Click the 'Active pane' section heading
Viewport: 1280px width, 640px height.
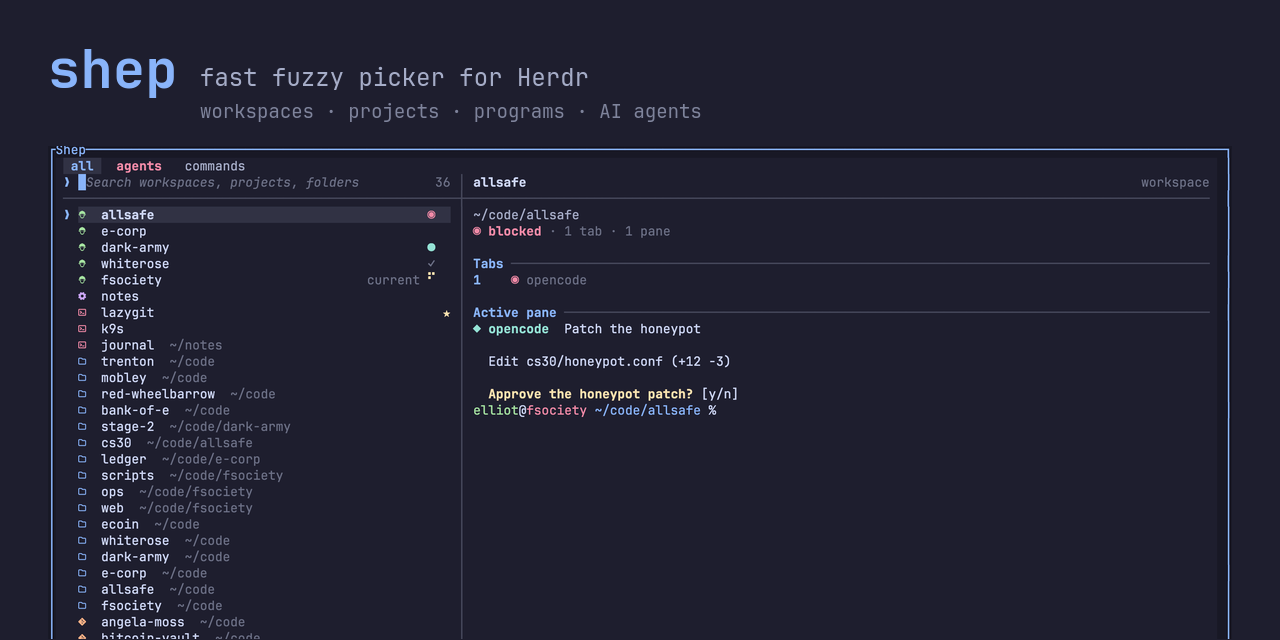point(515,313)
